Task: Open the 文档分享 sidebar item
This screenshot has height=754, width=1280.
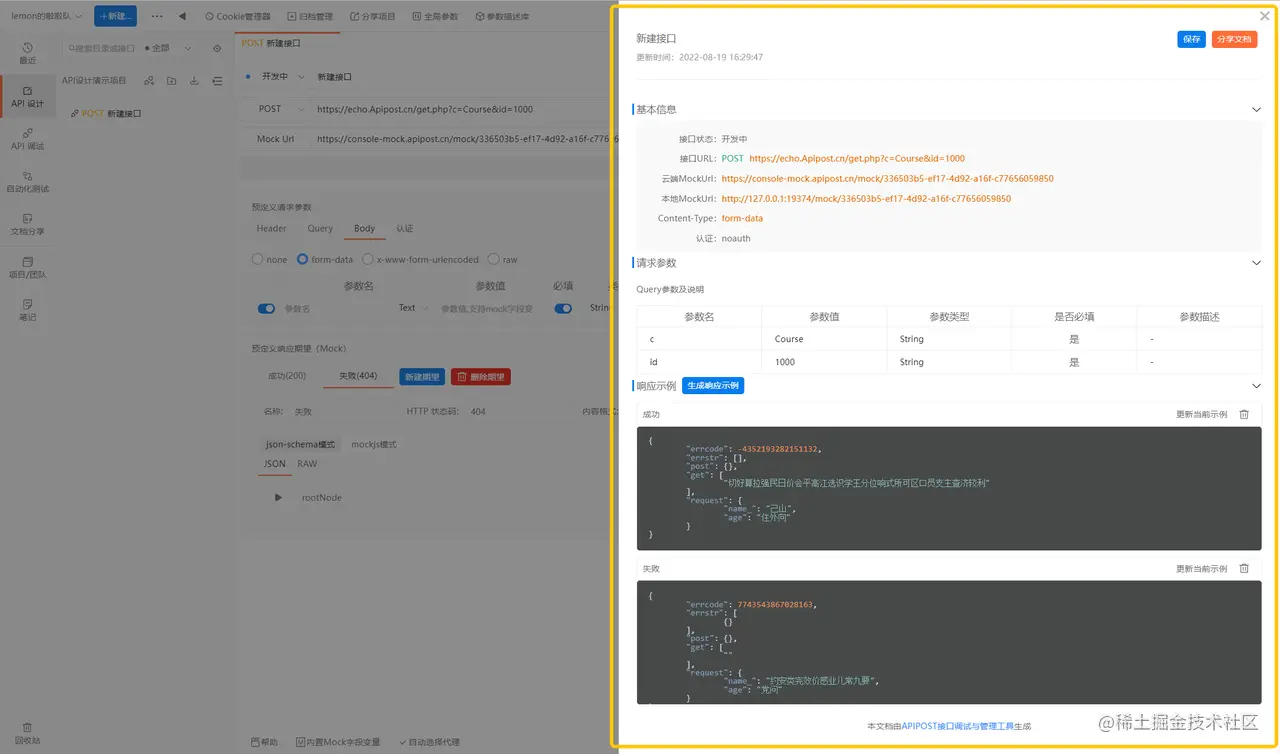Action: point(27,224)
